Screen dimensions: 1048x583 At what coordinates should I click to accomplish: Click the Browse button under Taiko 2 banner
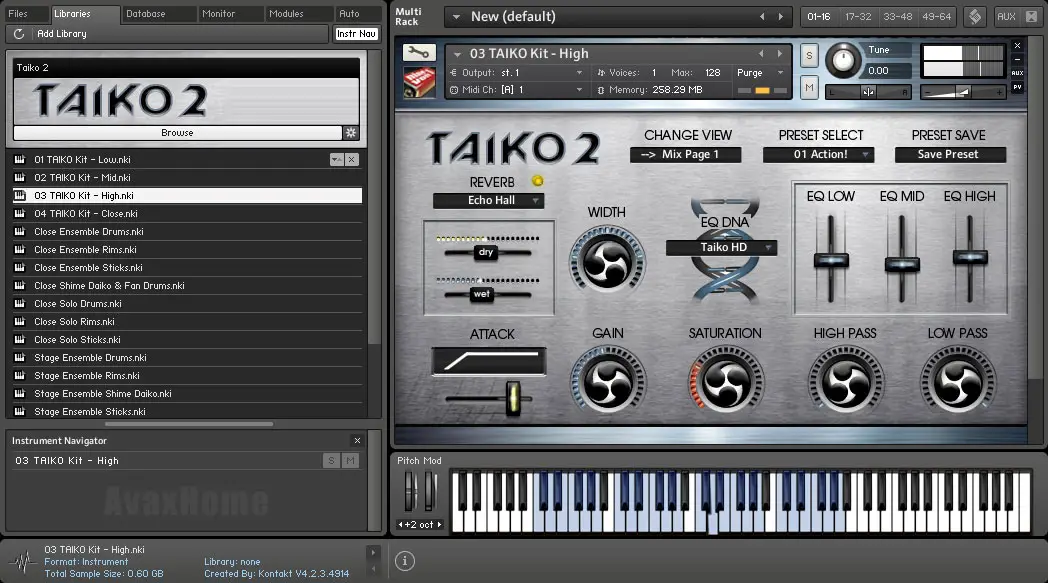pos(177,132)
